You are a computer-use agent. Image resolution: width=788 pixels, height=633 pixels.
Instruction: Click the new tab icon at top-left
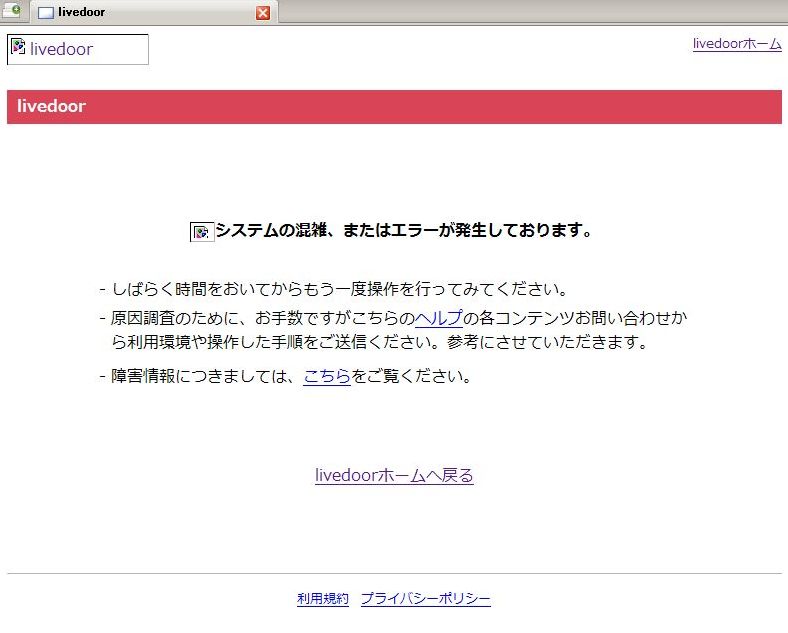(12, 11)
